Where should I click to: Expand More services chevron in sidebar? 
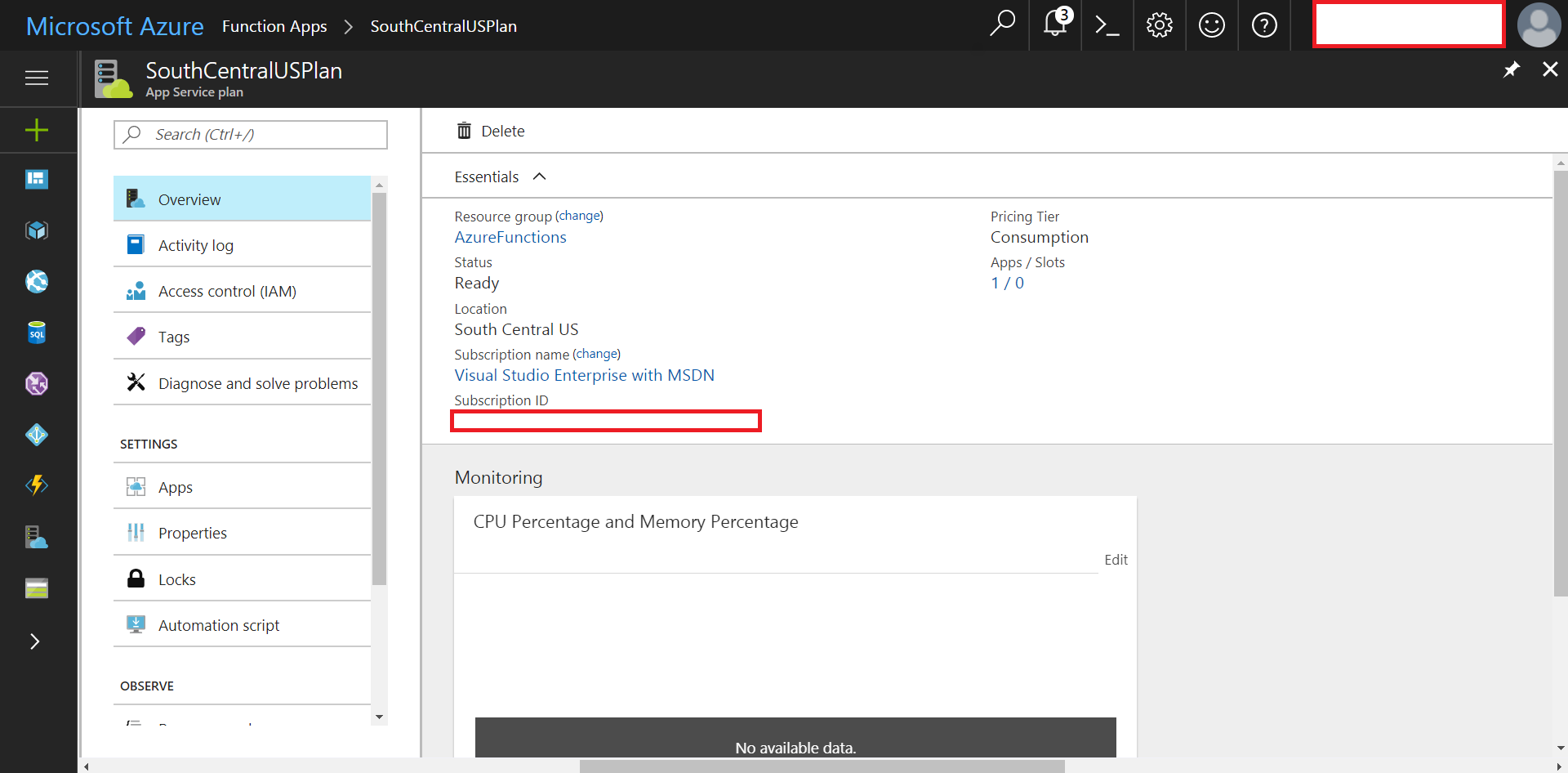pos(34,641)
